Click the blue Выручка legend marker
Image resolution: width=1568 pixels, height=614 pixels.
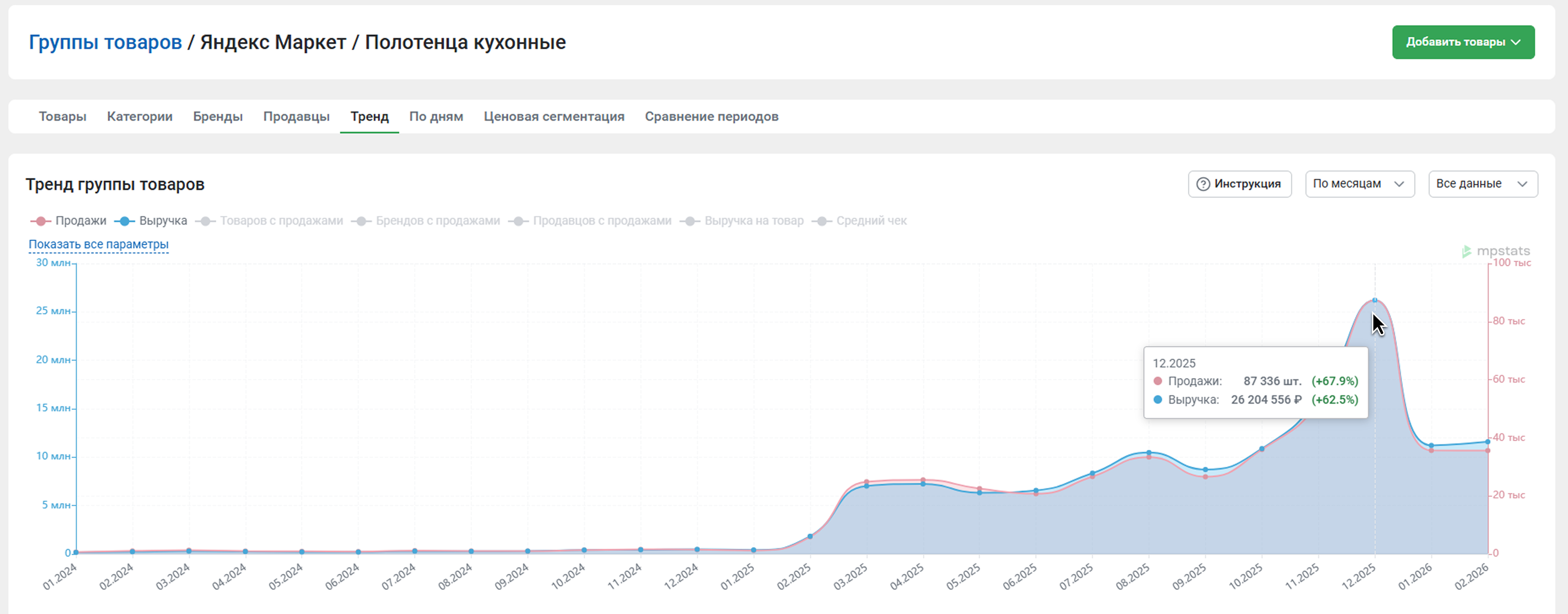(124, 221)
